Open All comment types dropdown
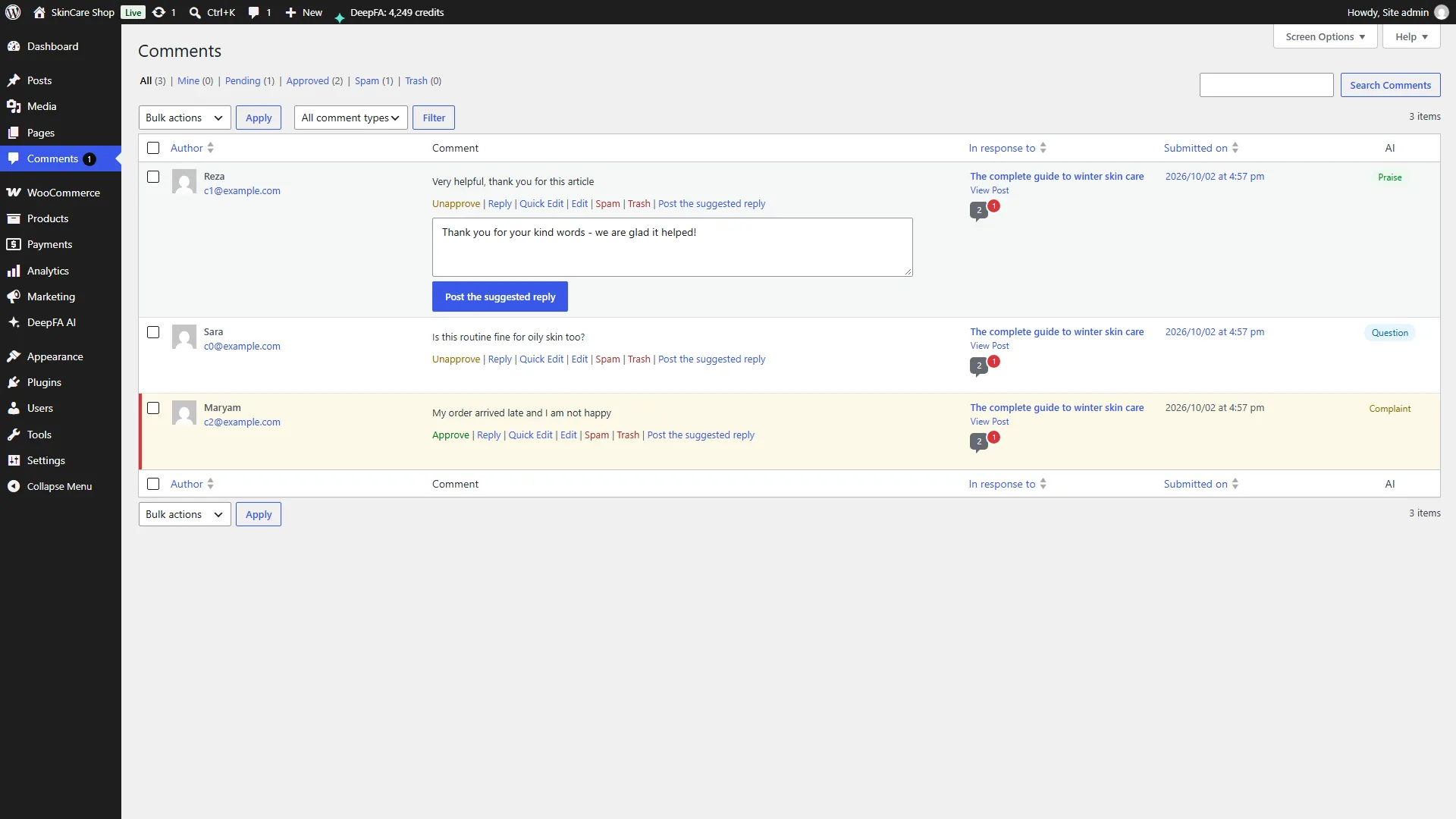 point(351,118)
